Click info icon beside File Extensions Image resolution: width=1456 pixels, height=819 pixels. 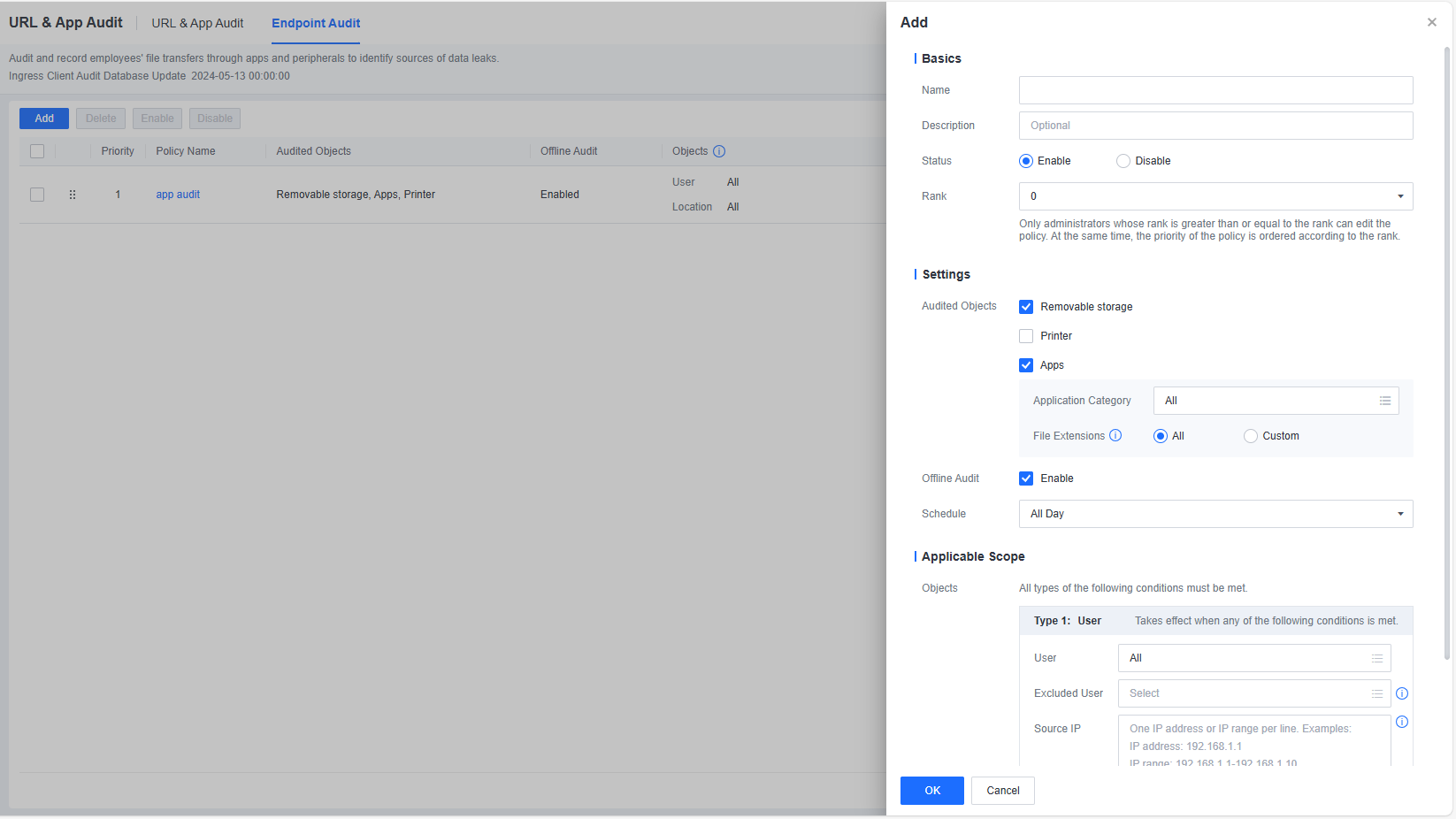pyautogui.click(x=1115, y=435)
